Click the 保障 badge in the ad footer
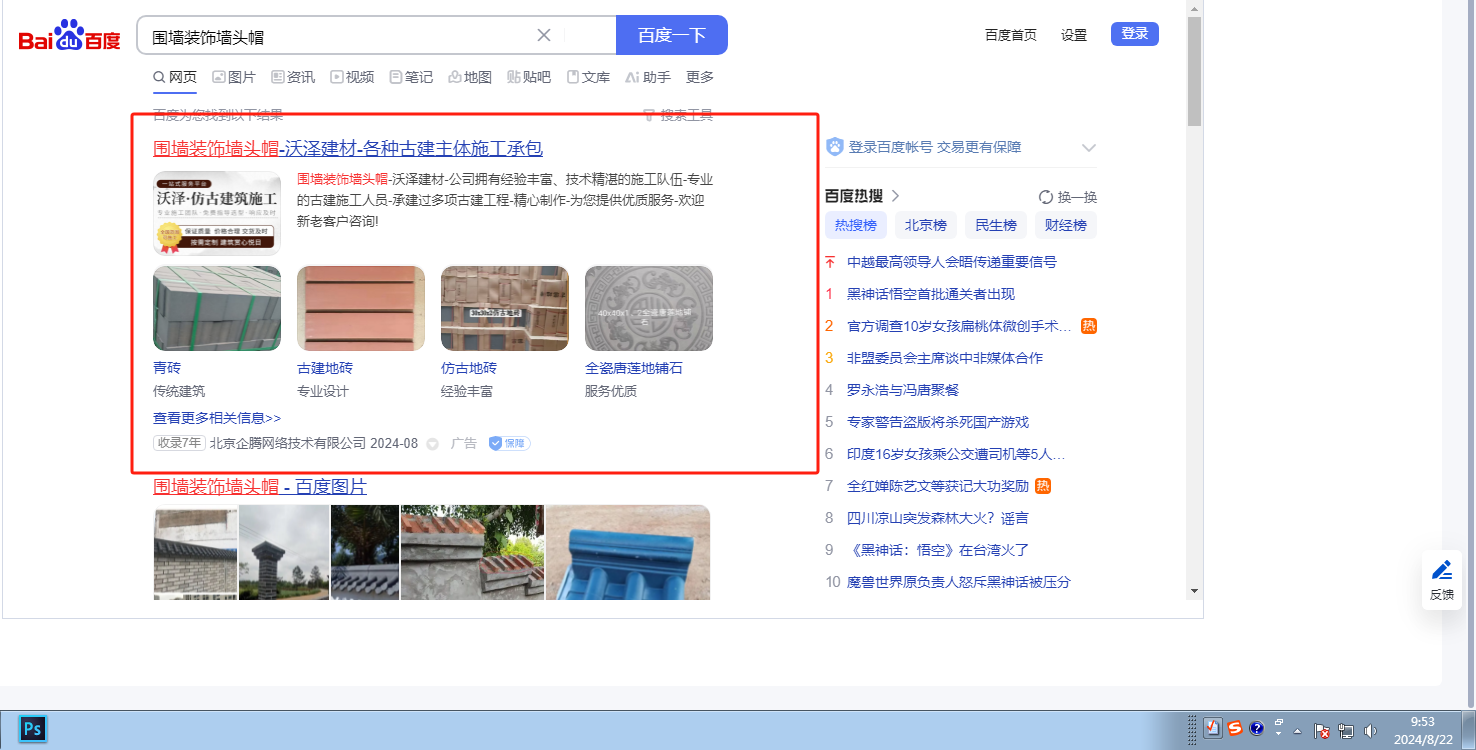Image resolution: width=1476 pixels, height=750 pixels. (x=509, y=443)
